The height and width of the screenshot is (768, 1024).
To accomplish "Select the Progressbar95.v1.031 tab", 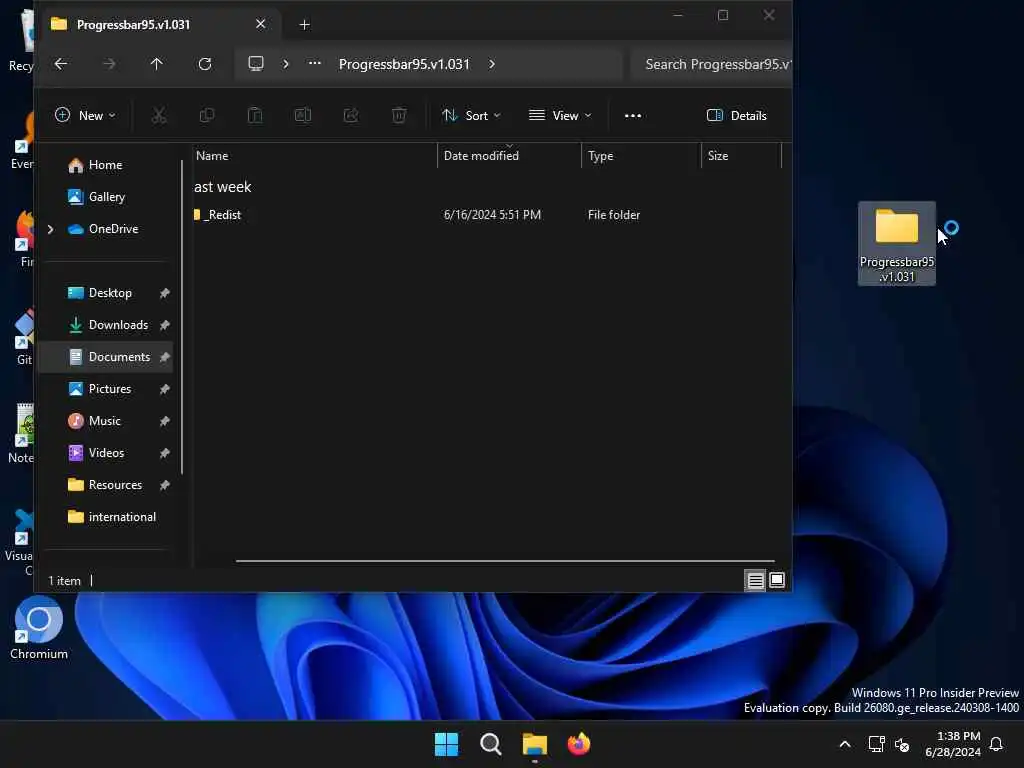I will [159, 24].
